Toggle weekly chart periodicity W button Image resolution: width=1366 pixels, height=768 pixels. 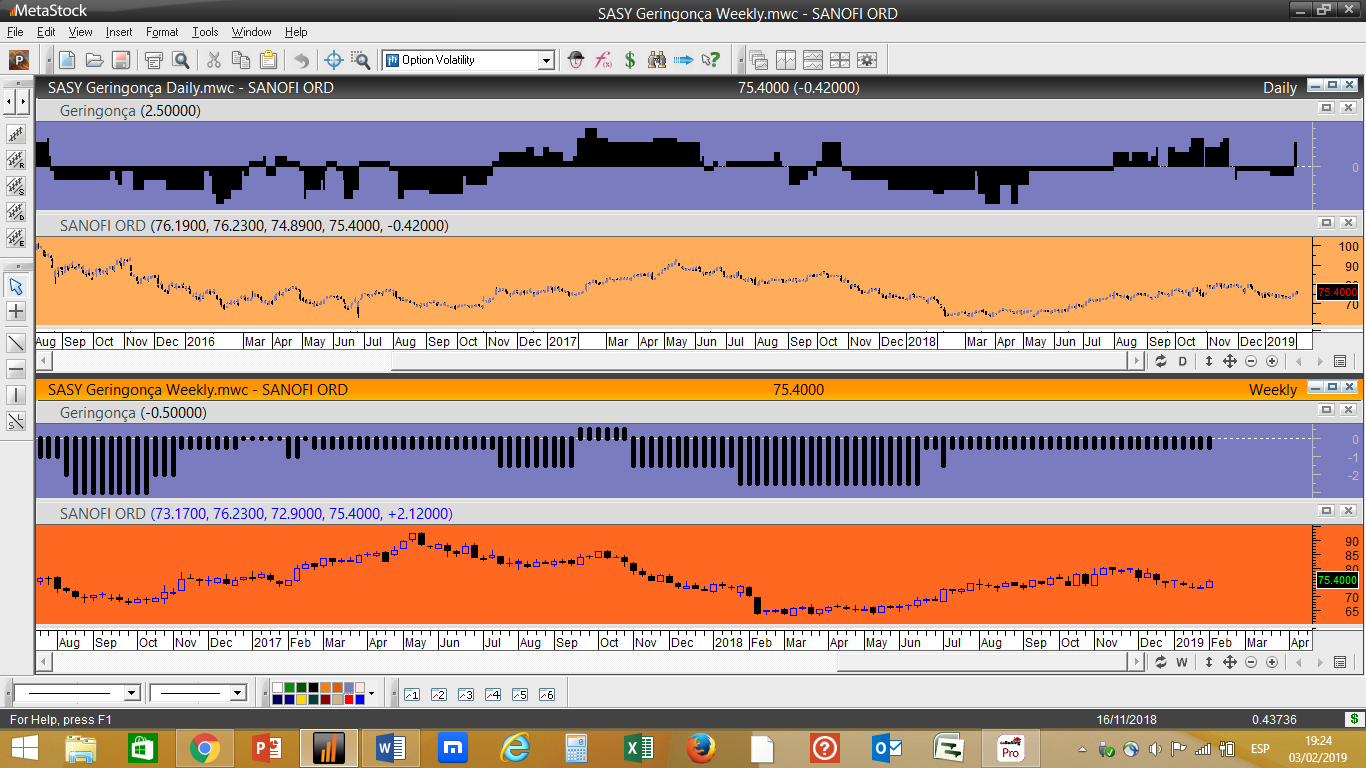(1182, 662)
